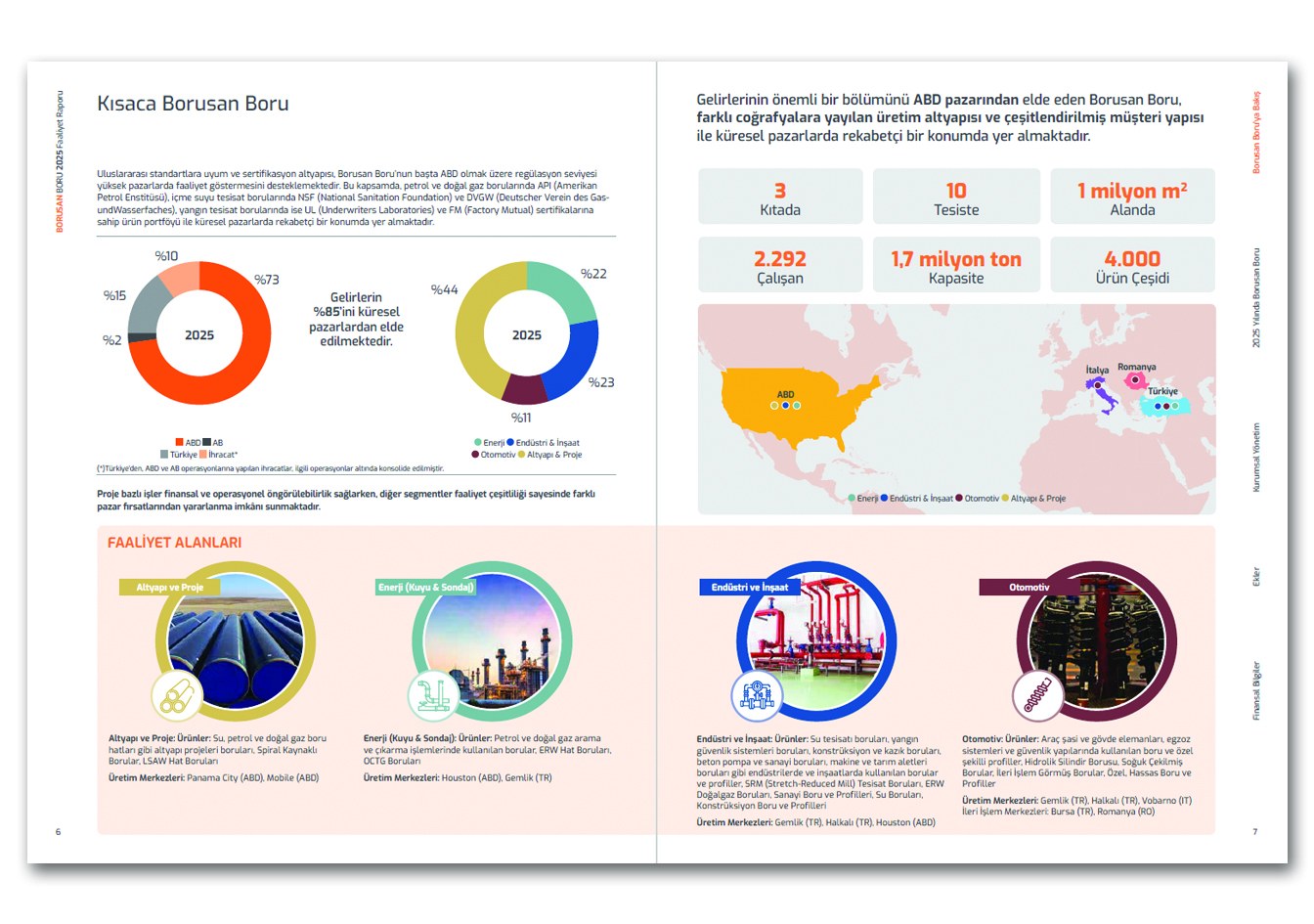Click the 1,7 milyon ton Kapasite stat card

coord(956,265)
